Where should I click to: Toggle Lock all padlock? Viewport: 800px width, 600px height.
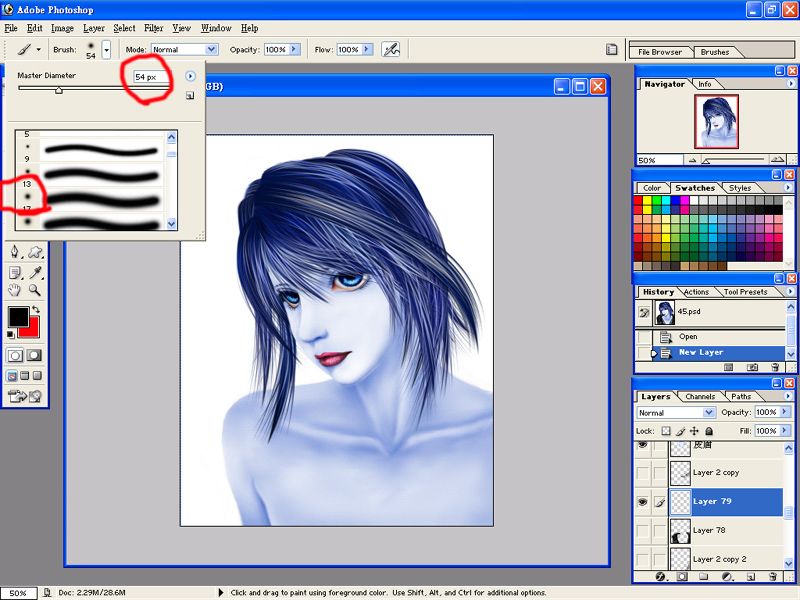(x=709, y=431)
